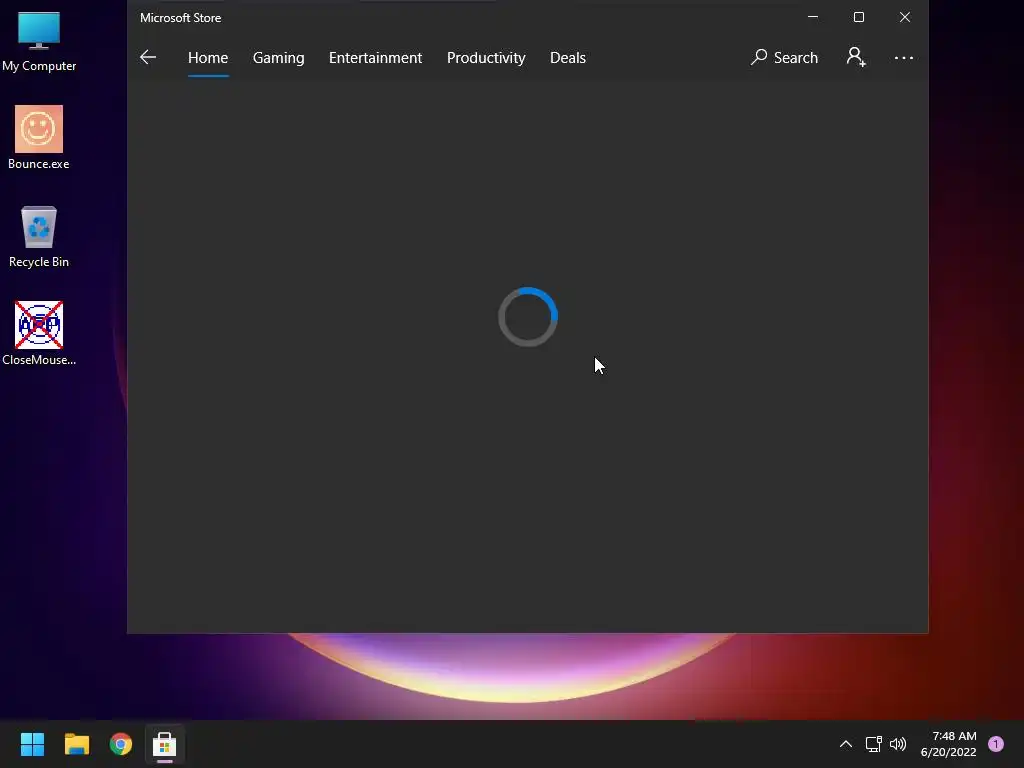This screenshot has height=768, width=1024.
Task: Open the three-dots See more menu
Action: click(904, 57)
